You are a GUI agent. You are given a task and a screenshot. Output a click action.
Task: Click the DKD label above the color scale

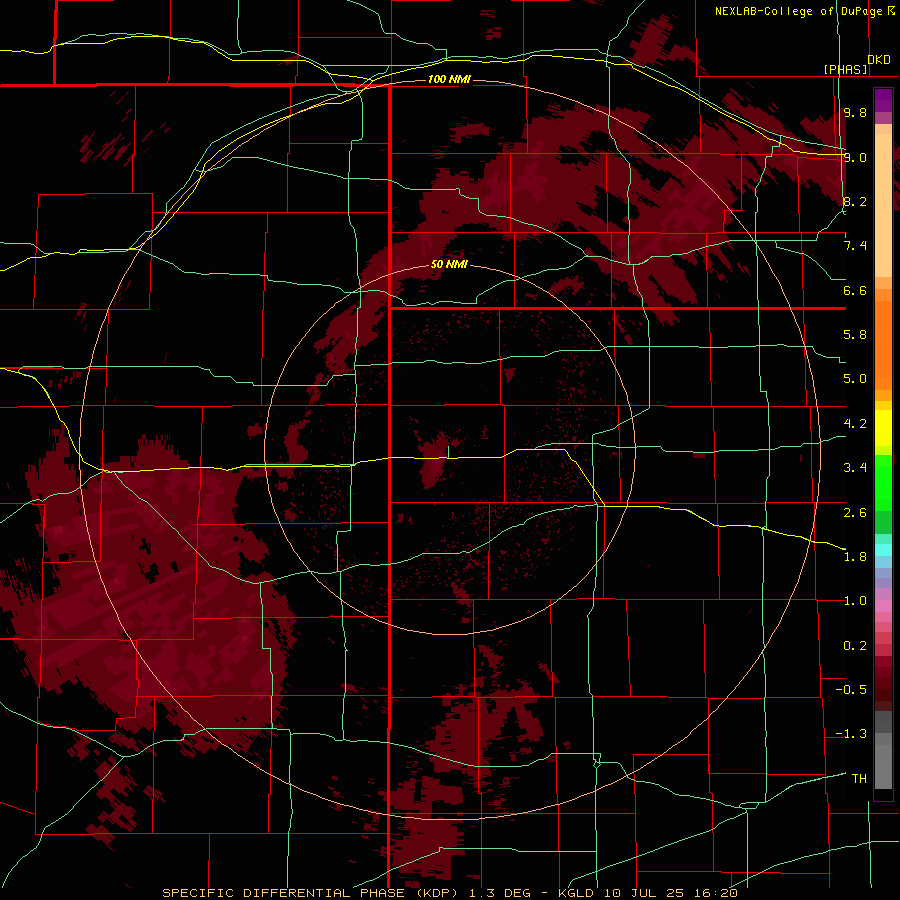click(879, 60)
